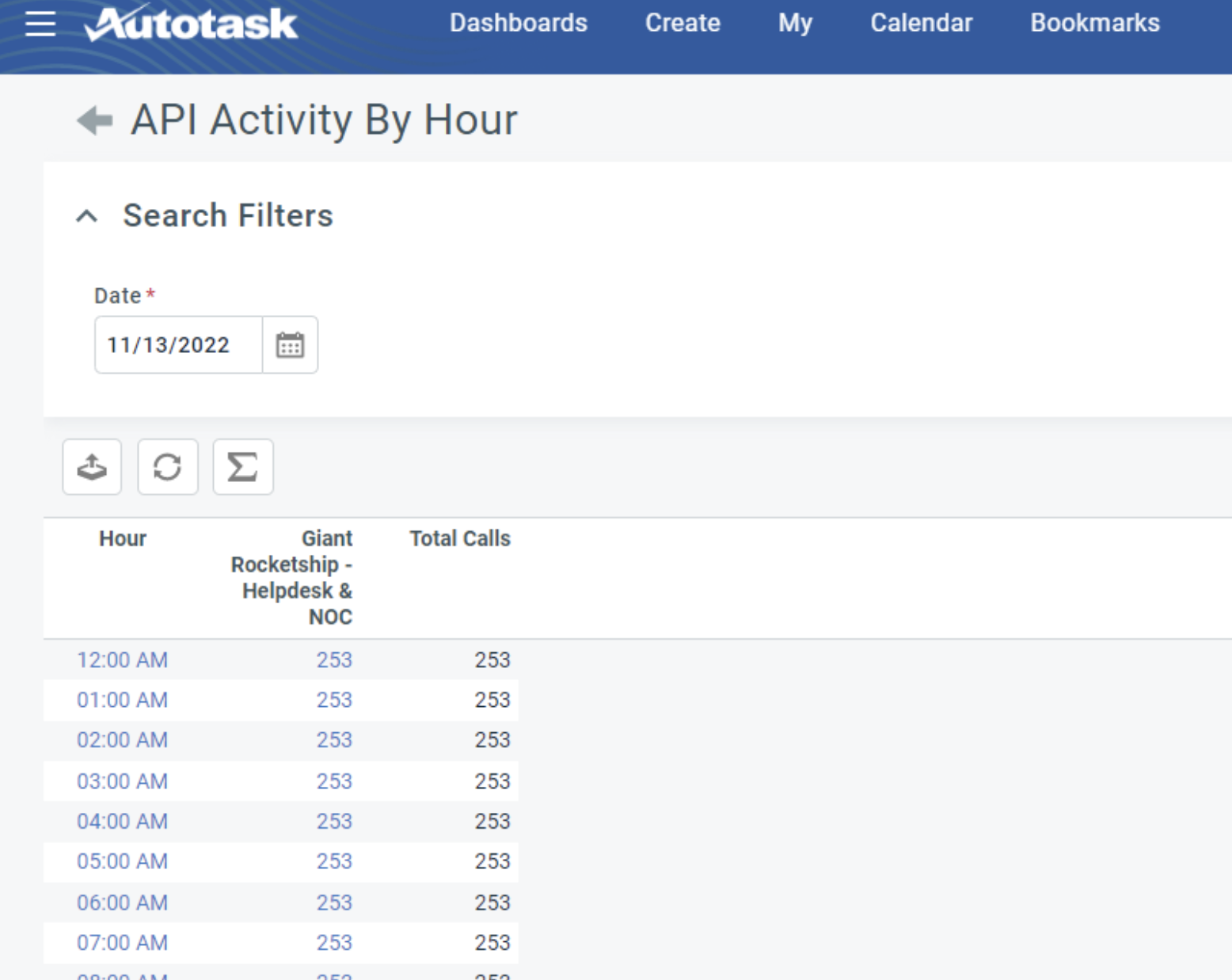This screenshot has width=1232, height=980.
Task: Click the export icon button
Action: pos(92,467)
